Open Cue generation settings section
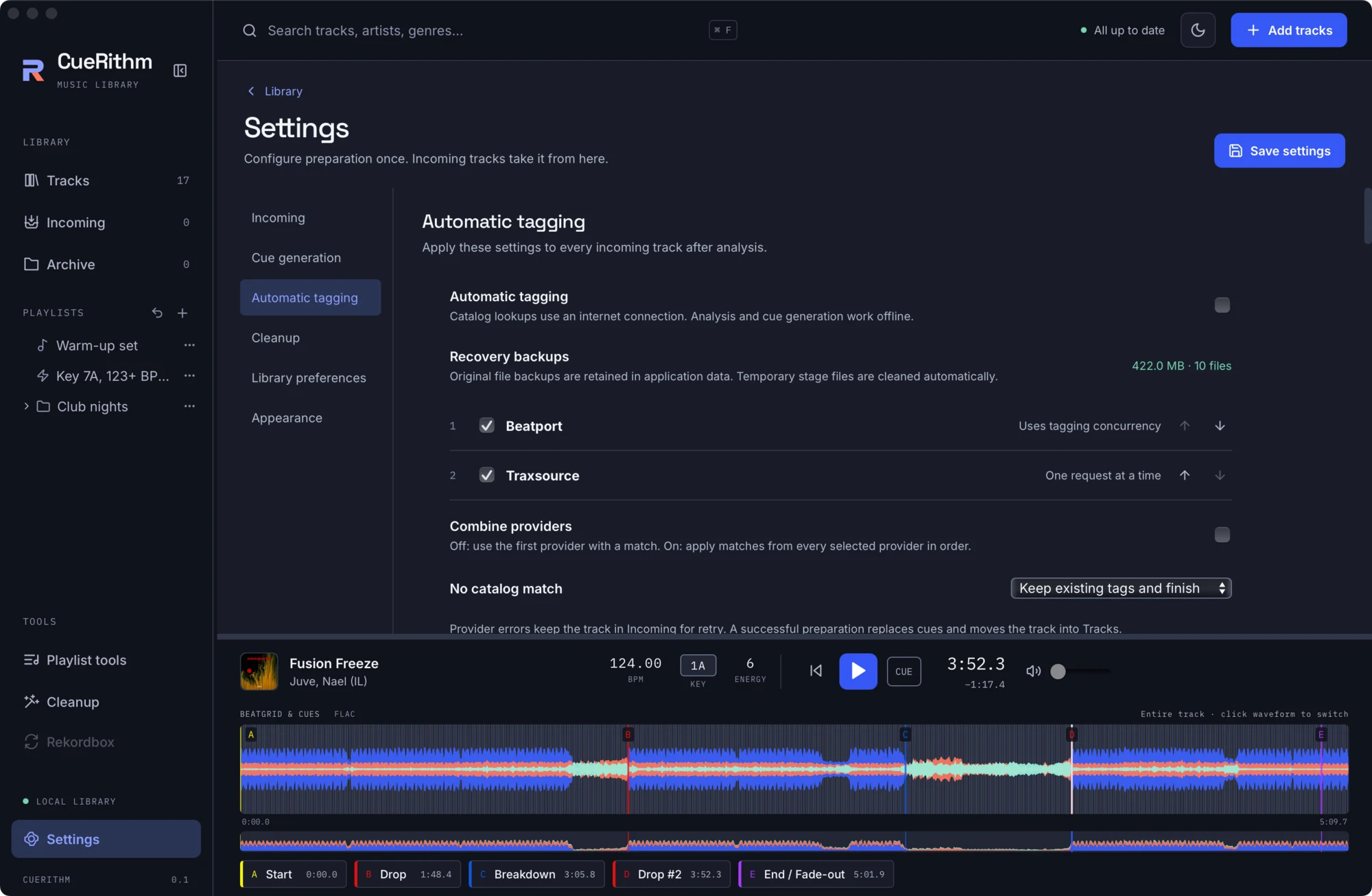1372x896 pixels. pyautogui.click(x=310, y=258)
